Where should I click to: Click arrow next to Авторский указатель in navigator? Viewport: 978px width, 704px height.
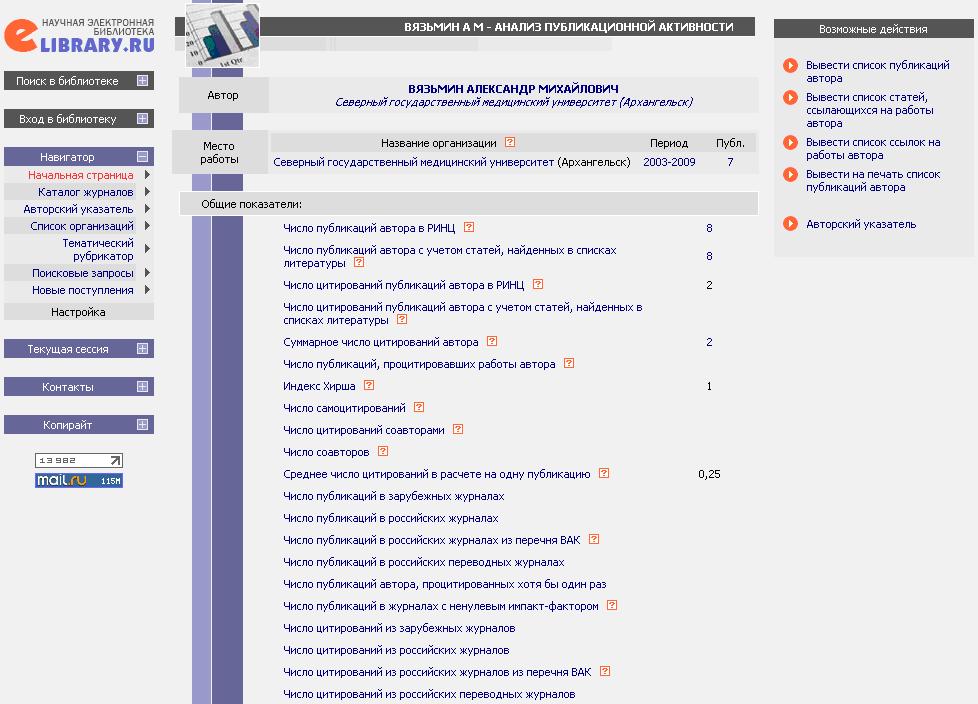[147, 208]
